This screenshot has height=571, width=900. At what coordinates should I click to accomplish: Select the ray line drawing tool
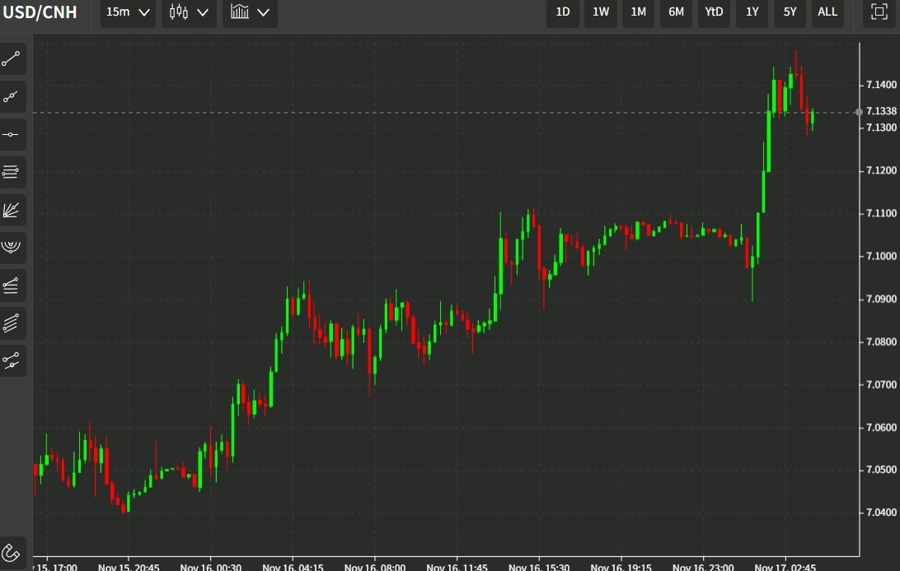point(11,96)
